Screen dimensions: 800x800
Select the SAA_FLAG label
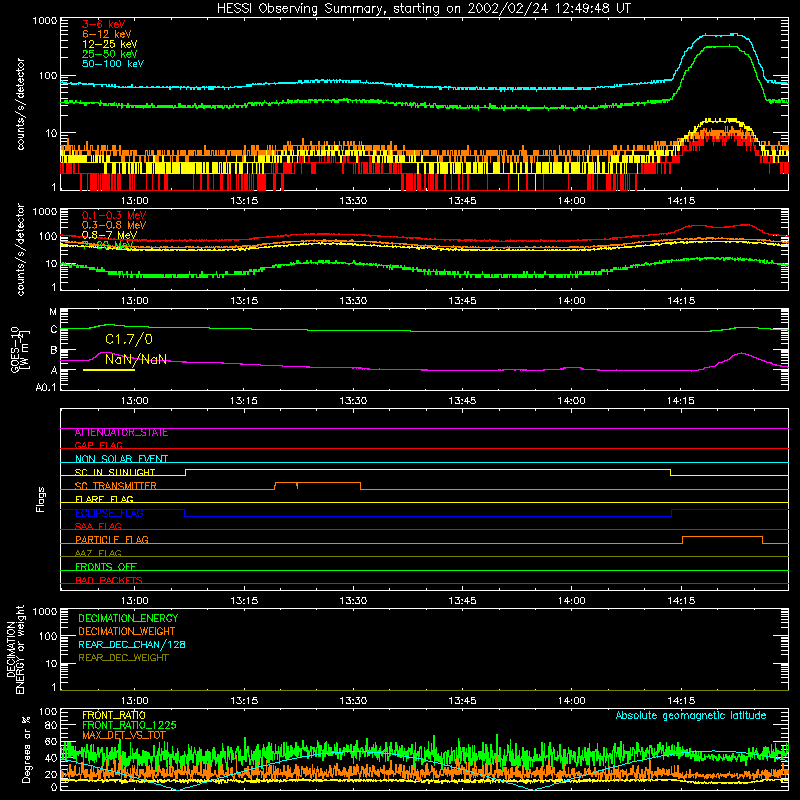98,526
